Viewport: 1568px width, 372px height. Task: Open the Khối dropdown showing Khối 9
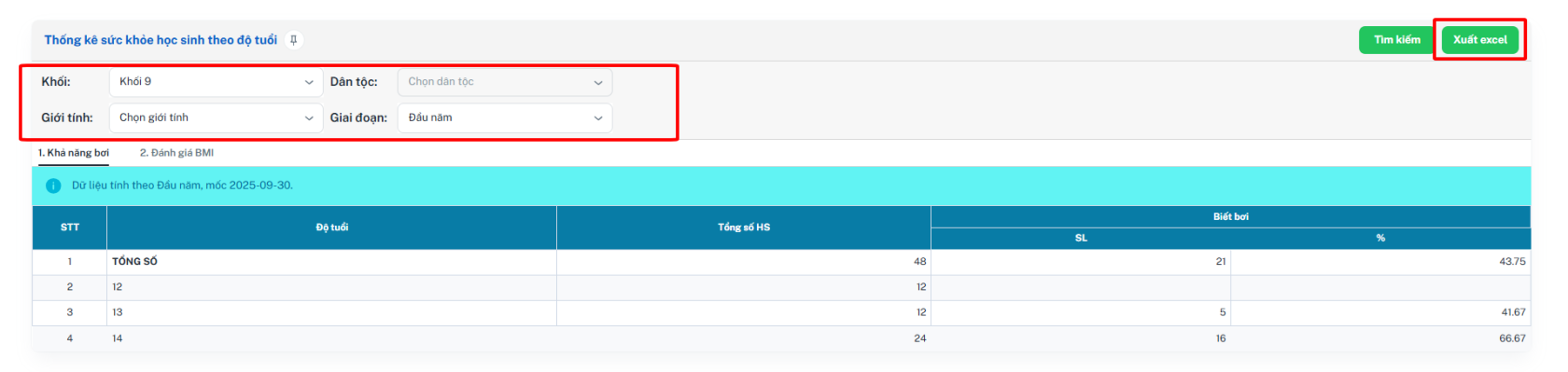pyautogui.click(x=216, y=82)
